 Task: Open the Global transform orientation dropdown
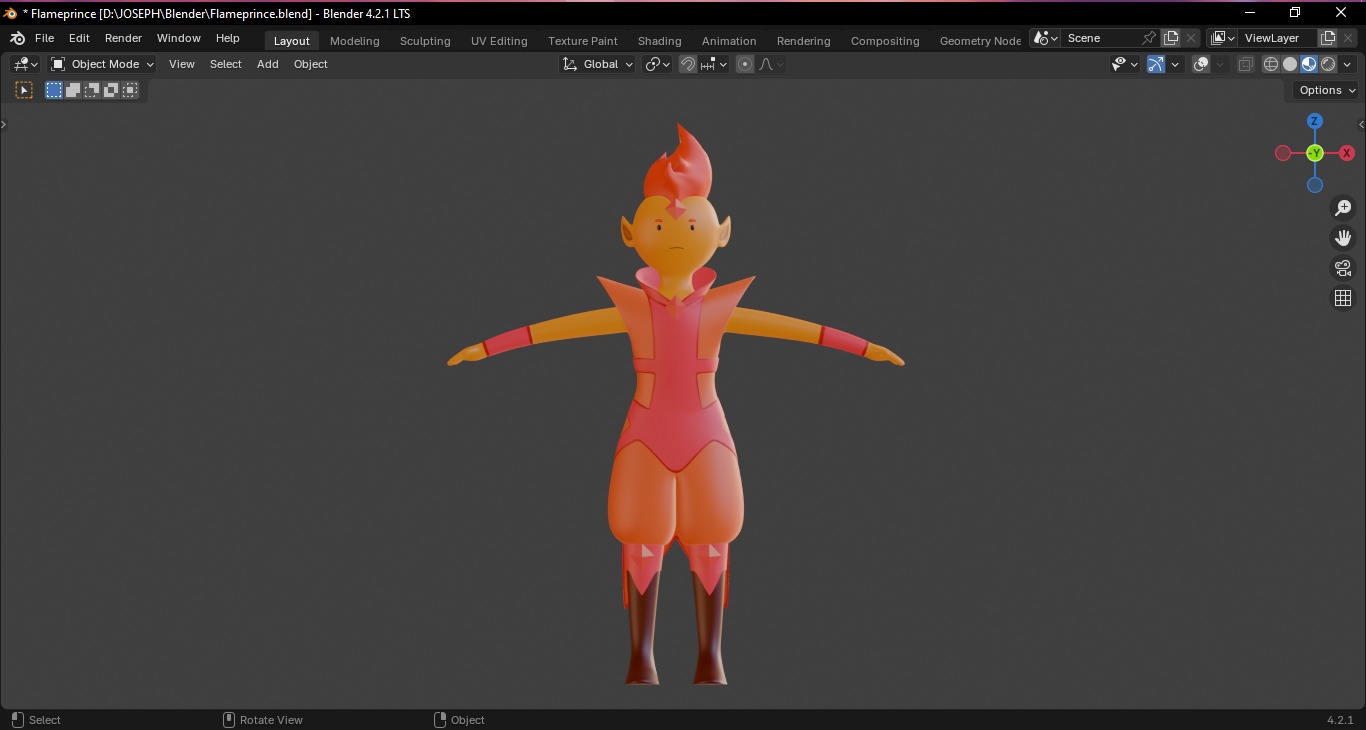click(597, 64)
